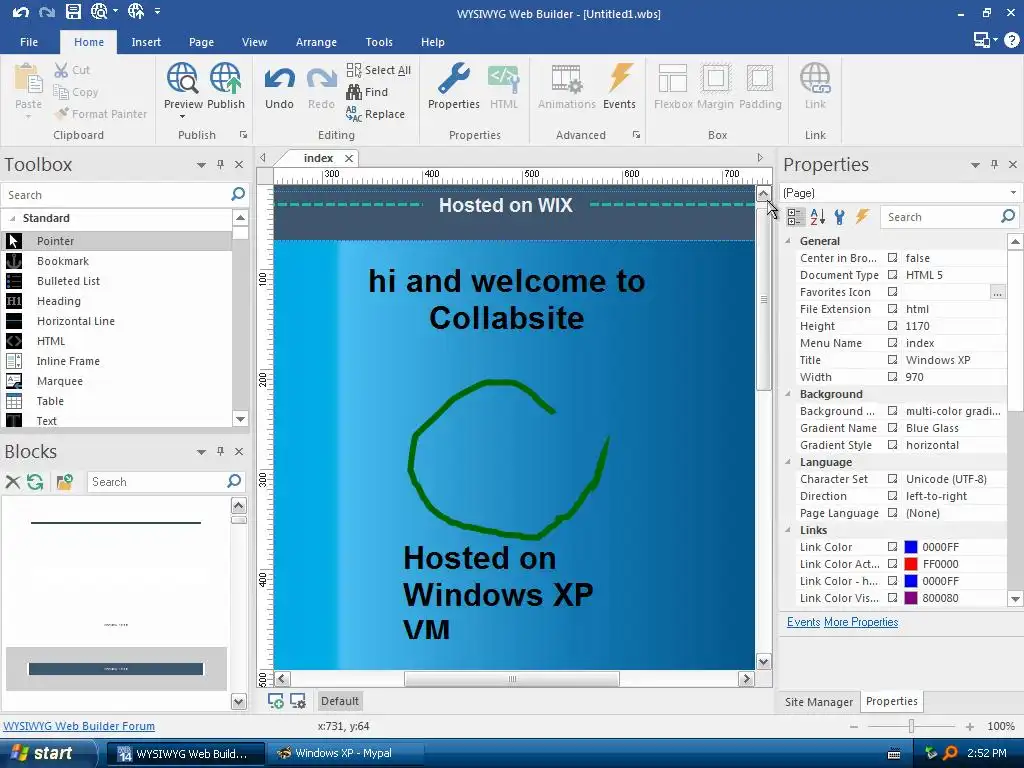Open the File menu

pos(29,42)
